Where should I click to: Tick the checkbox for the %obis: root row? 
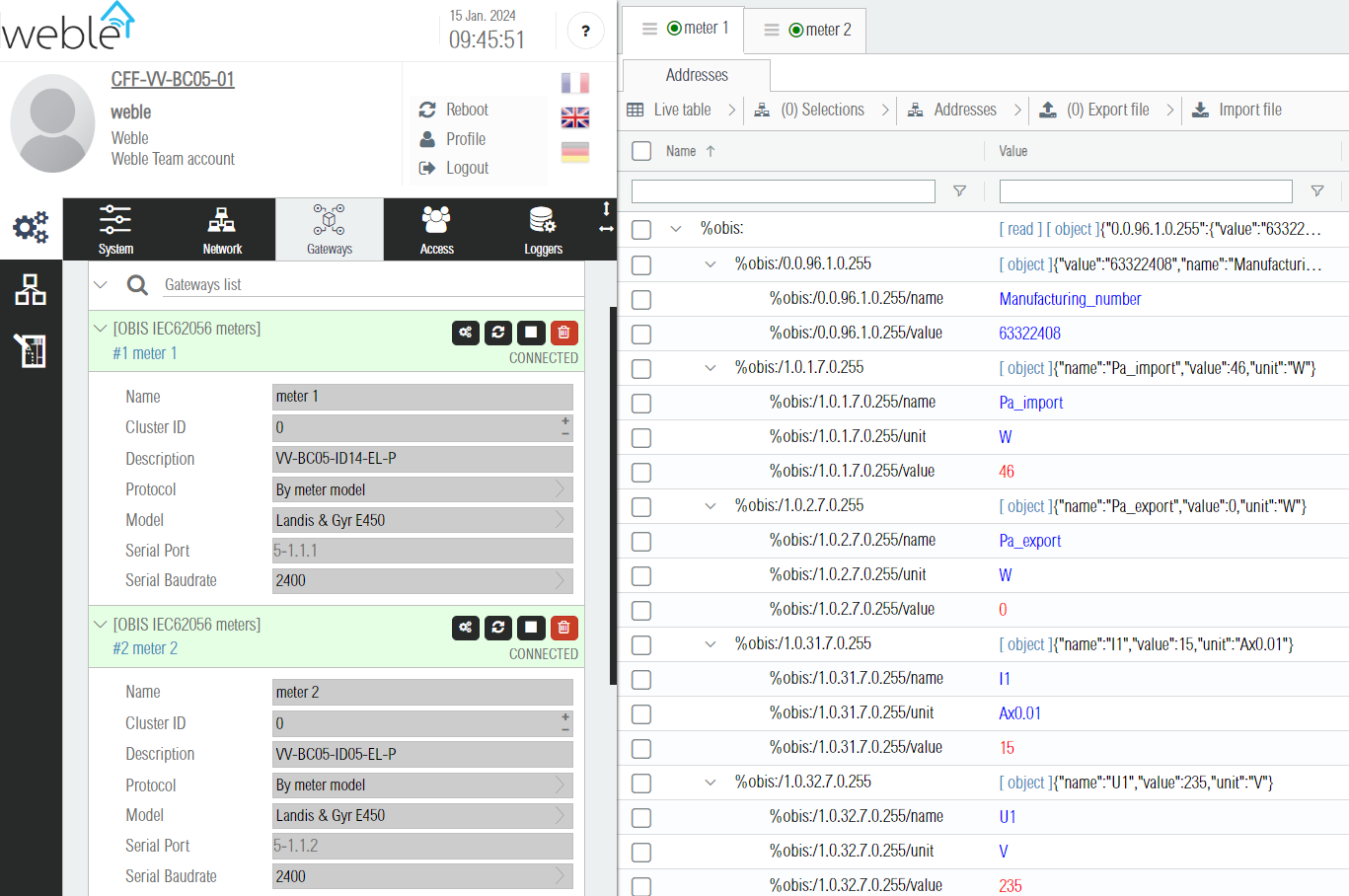[x=641, y=230]
